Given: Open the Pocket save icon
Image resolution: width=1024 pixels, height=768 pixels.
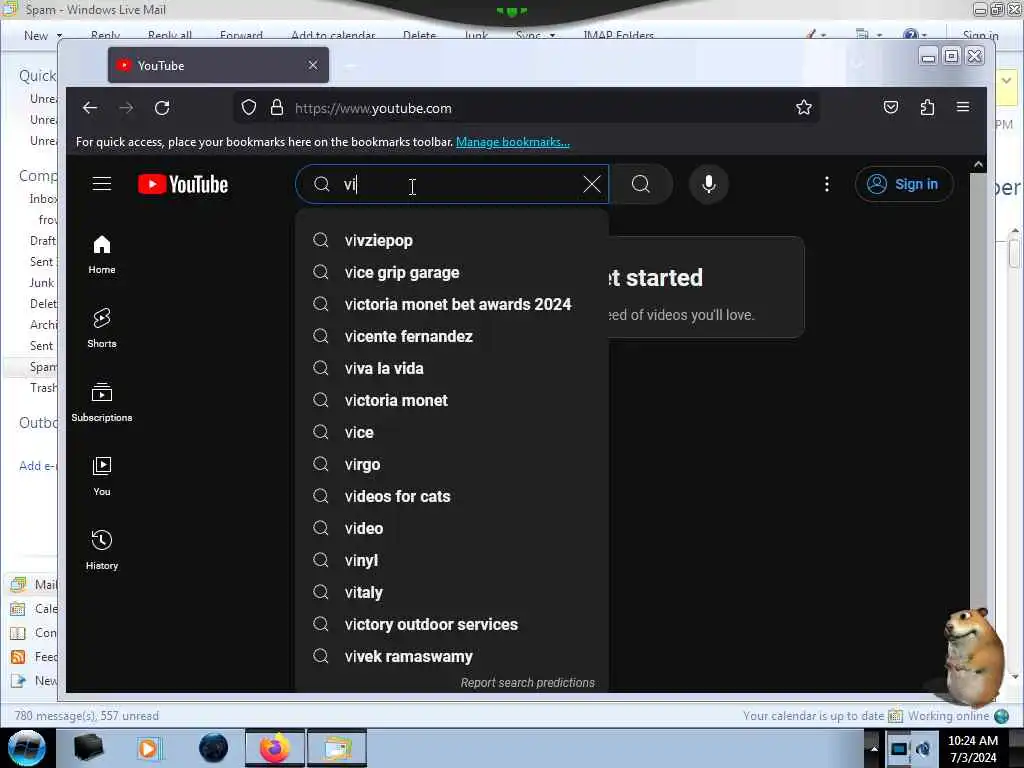Looking at the screenshot, I should pyautogui.click(x=891, y=108).
